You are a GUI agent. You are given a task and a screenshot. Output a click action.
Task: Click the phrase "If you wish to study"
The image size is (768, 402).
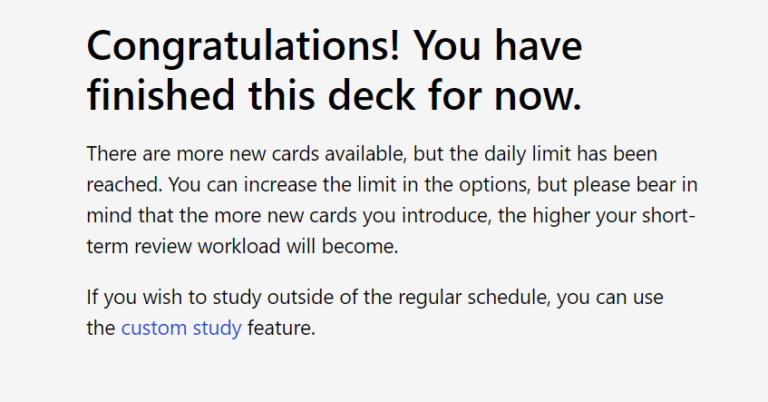pos(172,297)
